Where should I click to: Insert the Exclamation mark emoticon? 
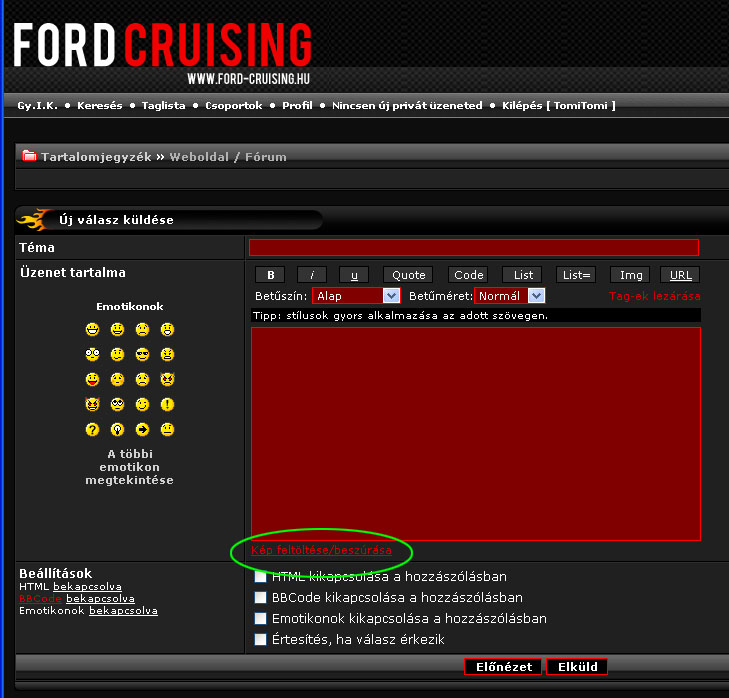(167, 405)
